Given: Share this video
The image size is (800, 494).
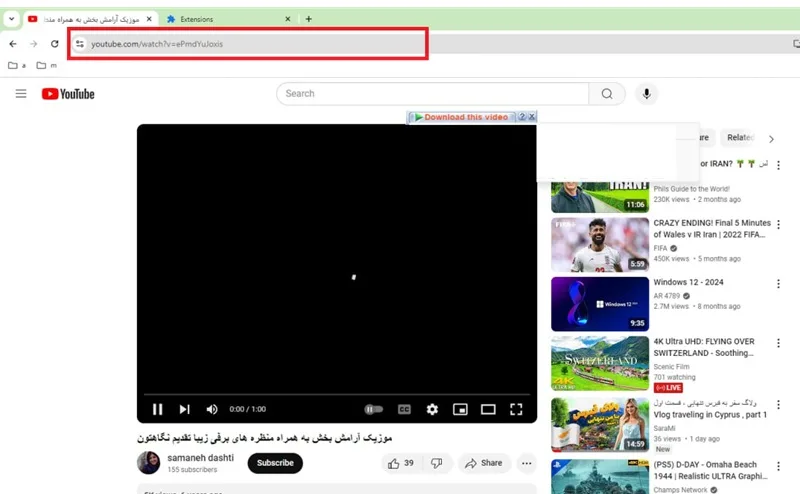Looking at the screenshot, I should (484, 463).
